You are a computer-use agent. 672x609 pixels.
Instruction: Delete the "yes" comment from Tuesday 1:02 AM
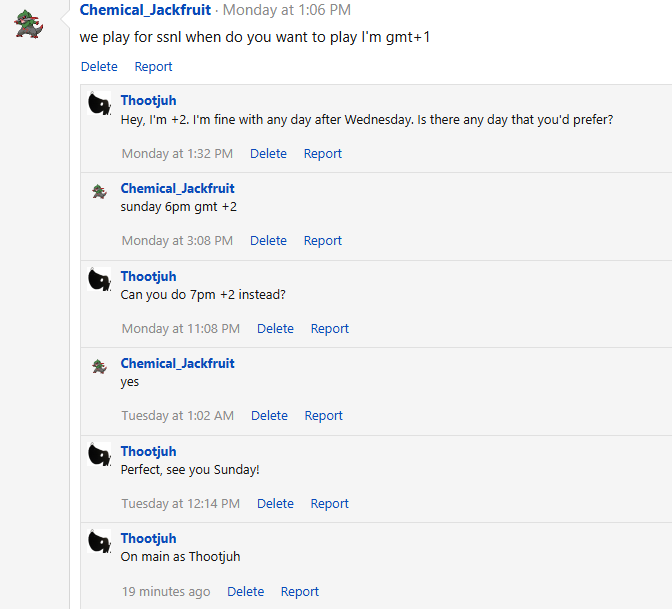[x=269, y=416]
